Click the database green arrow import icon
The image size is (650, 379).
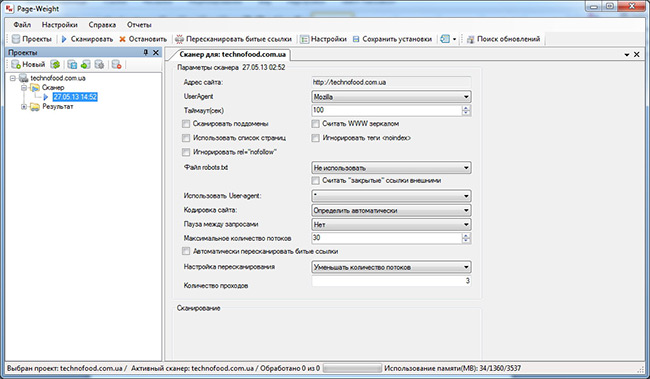85,64
